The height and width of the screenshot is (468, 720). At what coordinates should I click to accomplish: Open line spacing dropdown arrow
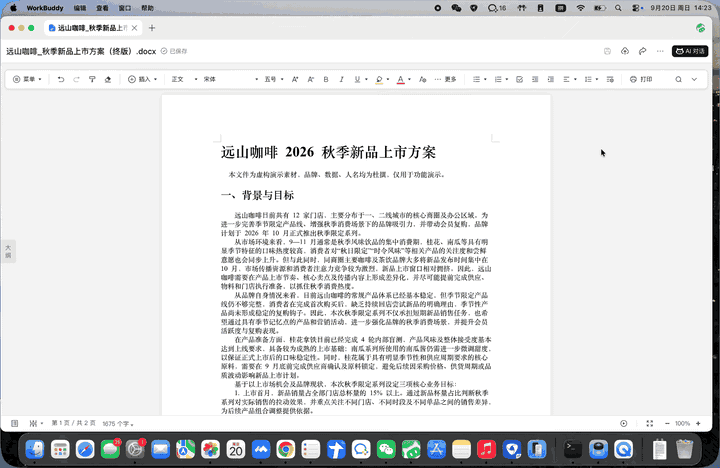pyautogui.click(x=596, y=79)
